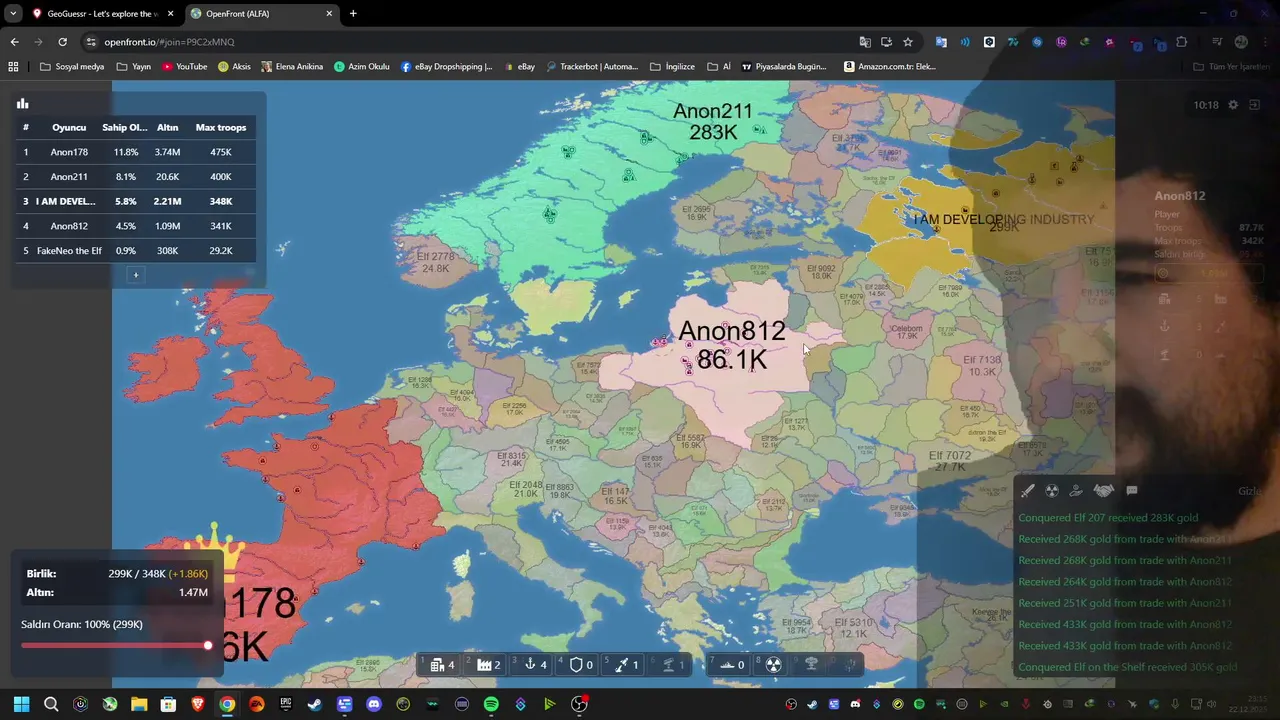Image resolution: width=1280 pixels, height=720 pixels.
Task: Toggle the leaderboard chart icon
Action: click(x=22, y=104)
